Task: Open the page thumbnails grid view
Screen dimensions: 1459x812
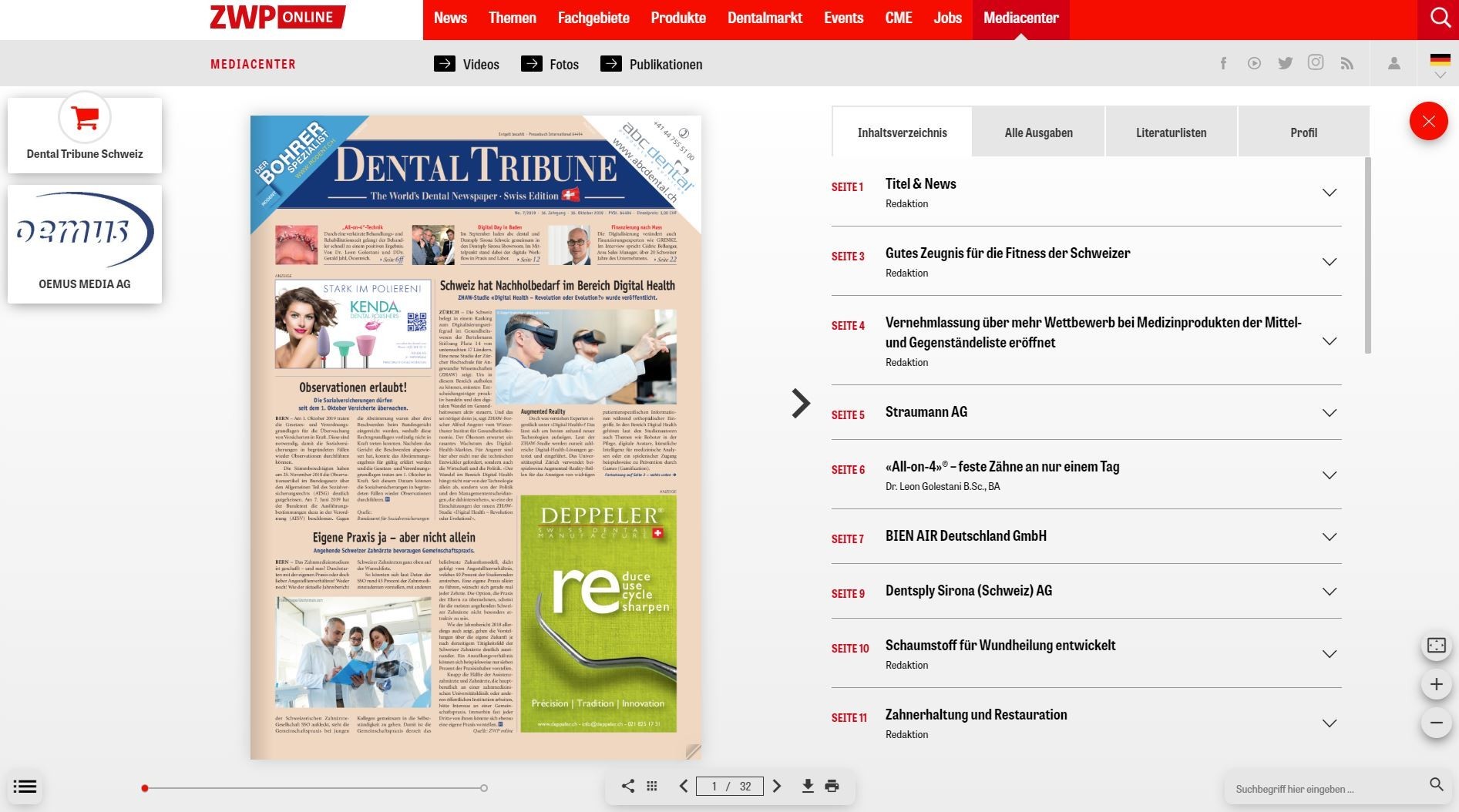Action: 652,786
